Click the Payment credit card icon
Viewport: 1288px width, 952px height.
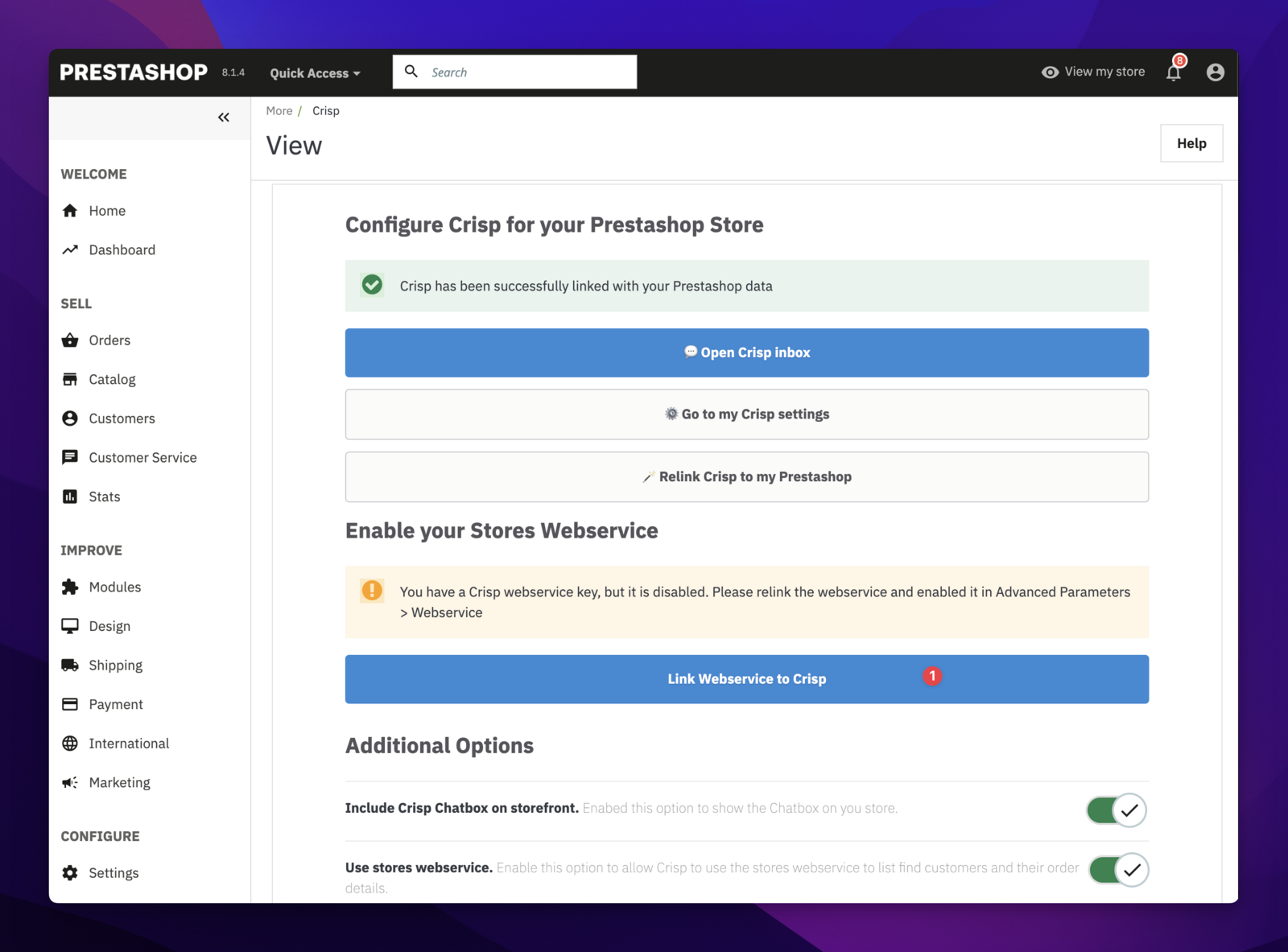(70, 704)
